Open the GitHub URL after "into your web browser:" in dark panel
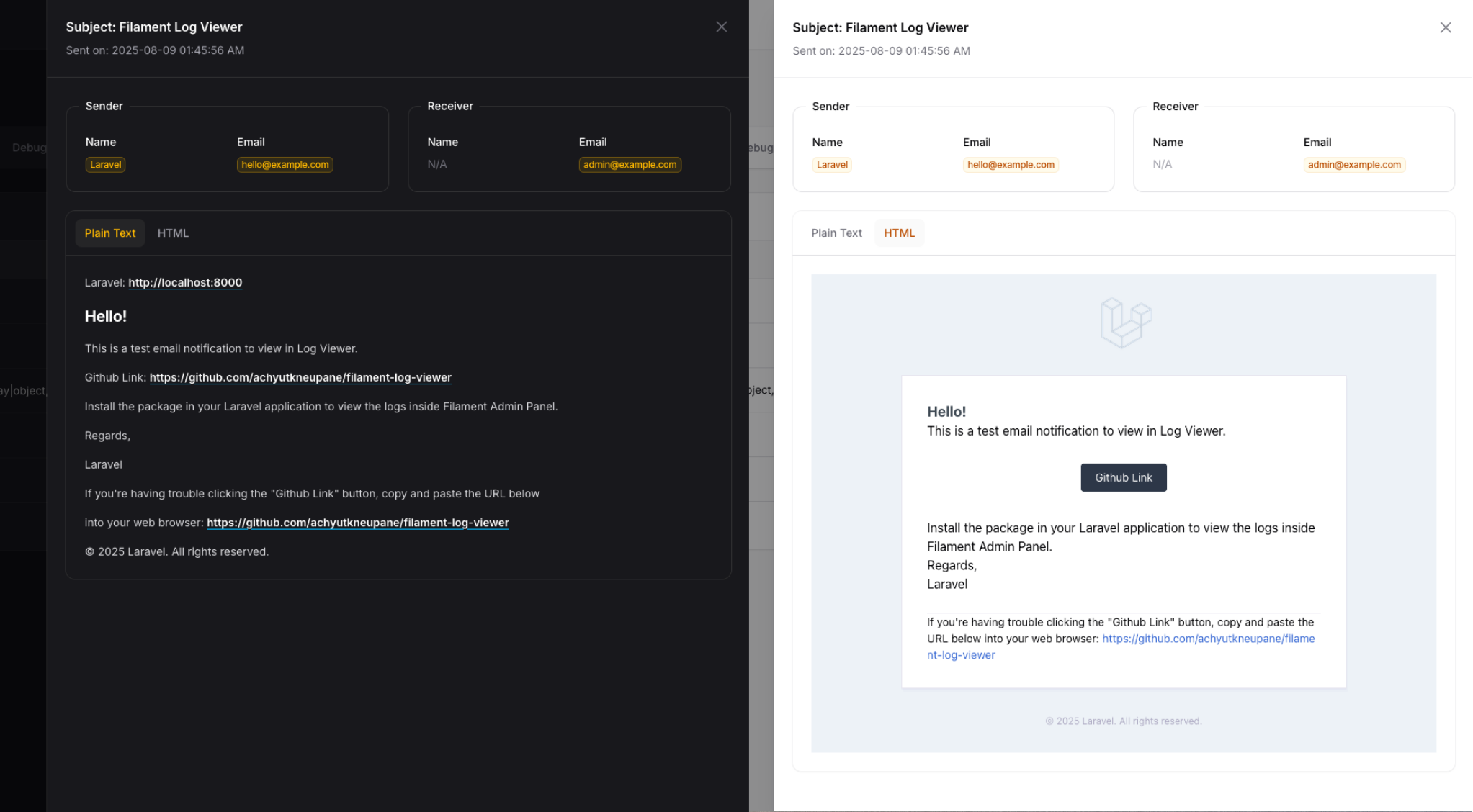Screen dimensions: 1473x812 pyautogui.click(x=358, y=523)
